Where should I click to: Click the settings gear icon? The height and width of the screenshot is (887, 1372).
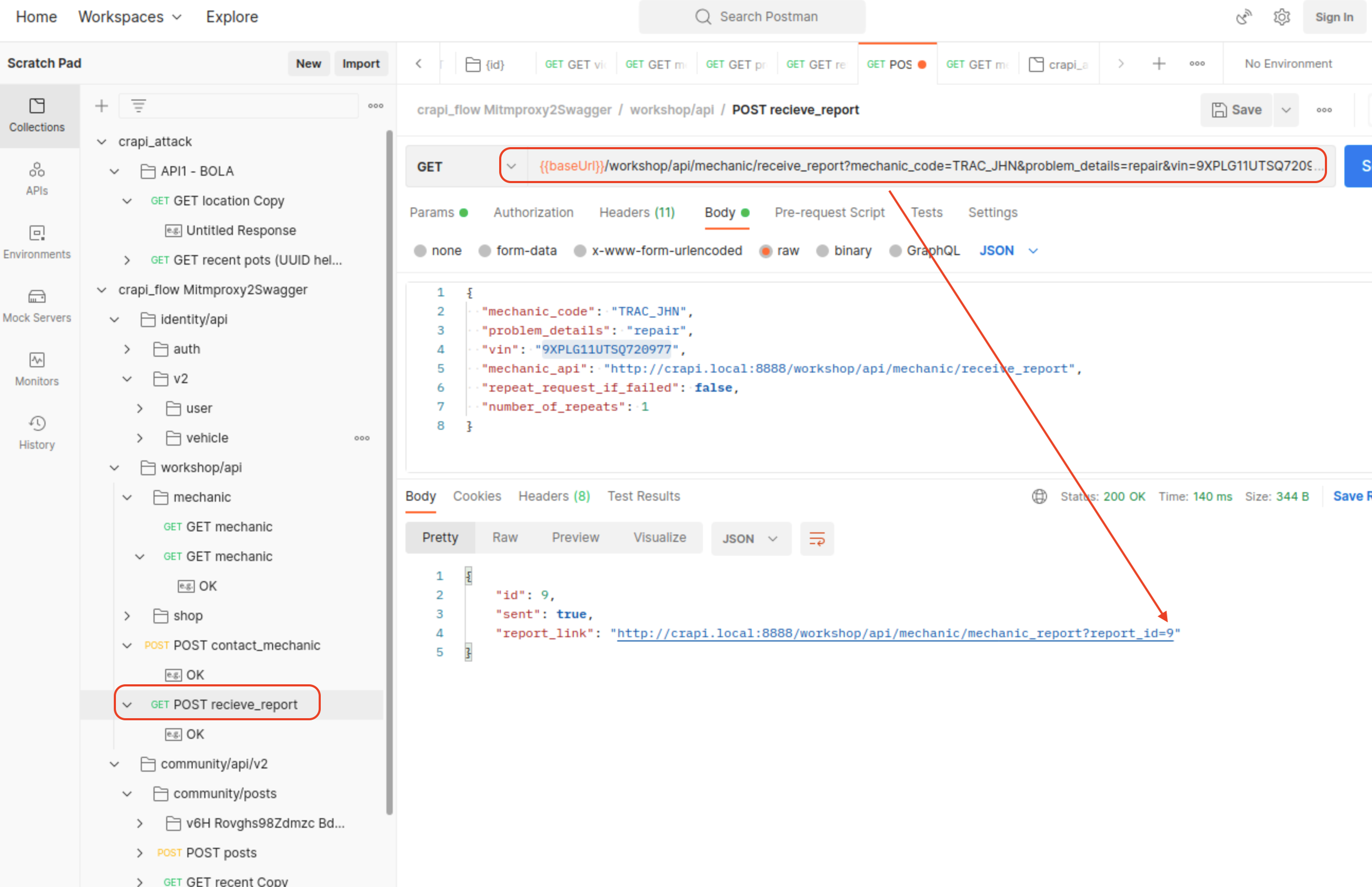pyautogui.click(x=1281, y=17)
